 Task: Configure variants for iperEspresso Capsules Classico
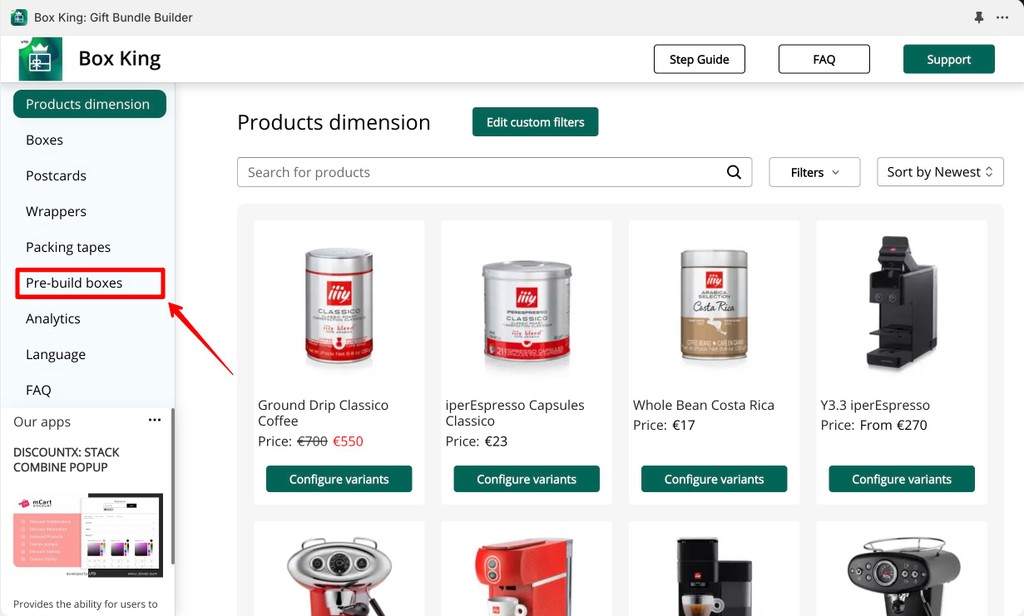[x=526, y=479]
